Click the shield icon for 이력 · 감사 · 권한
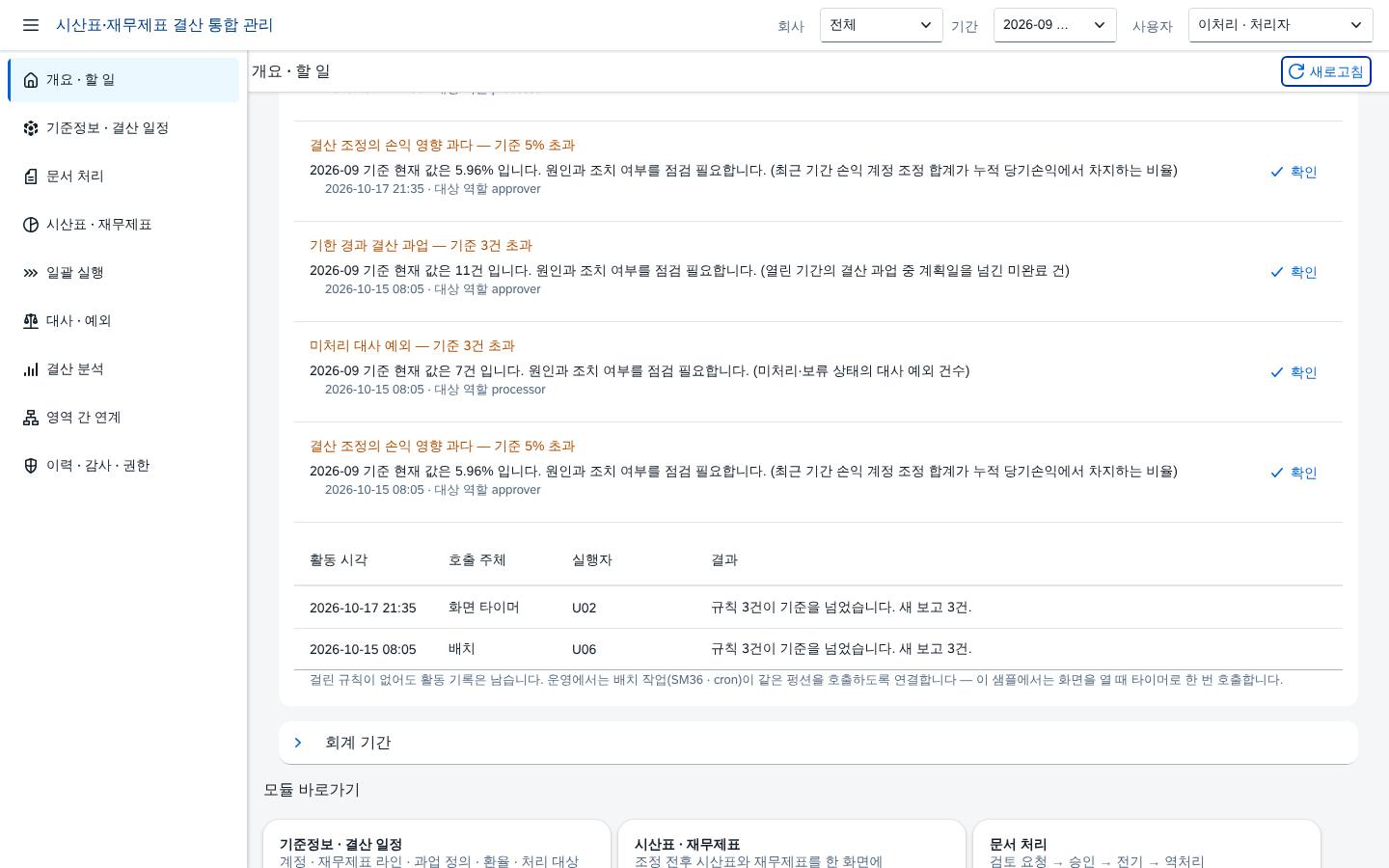The width and height of the screenshot is (1389, 868). (31, 466)
